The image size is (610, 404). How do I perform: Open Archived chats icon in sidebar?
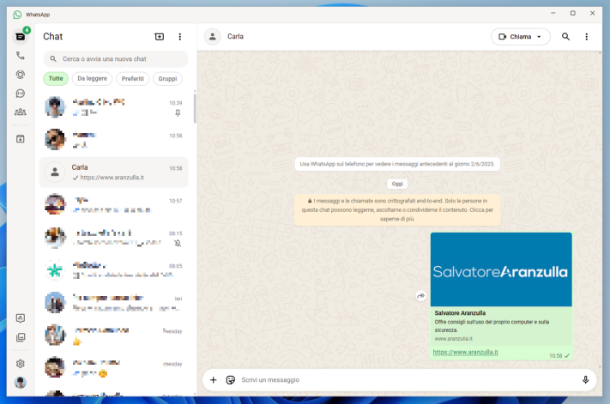(x=20, y=139)
